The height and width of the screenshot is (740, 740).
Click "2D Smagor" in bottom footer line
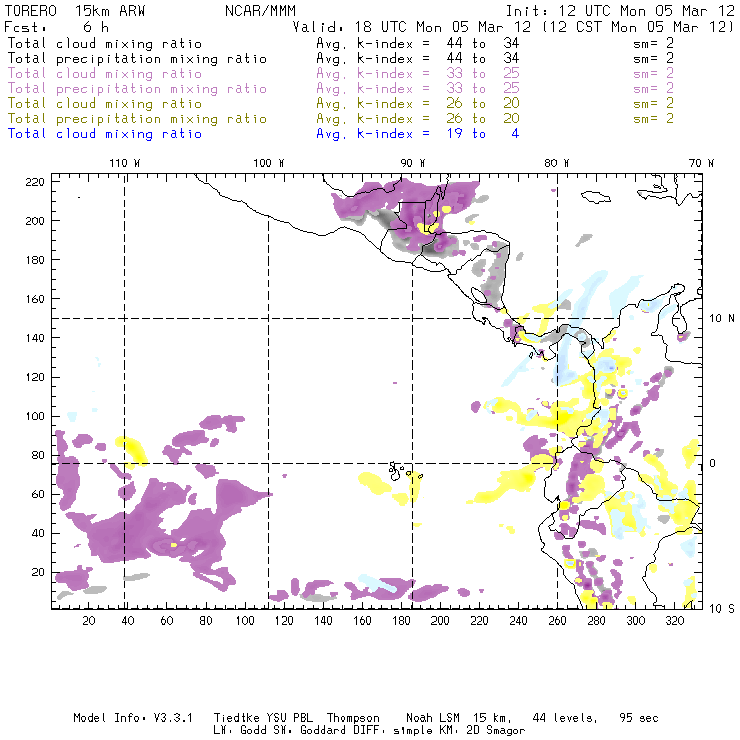[x=496, y=731]
